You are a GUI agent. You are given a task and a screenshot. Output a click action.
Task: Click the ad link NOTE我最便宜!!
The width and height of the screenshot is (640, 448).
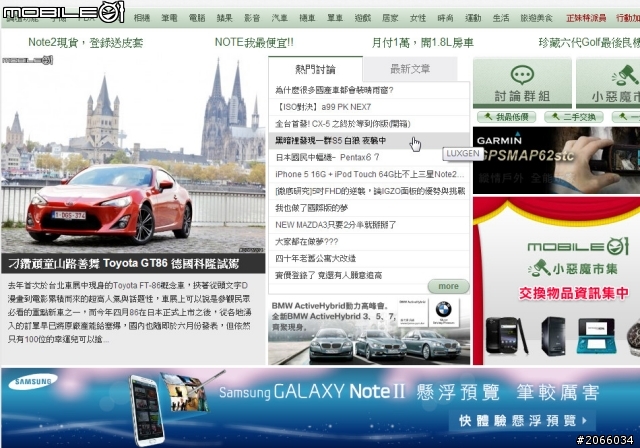[254, 42]
